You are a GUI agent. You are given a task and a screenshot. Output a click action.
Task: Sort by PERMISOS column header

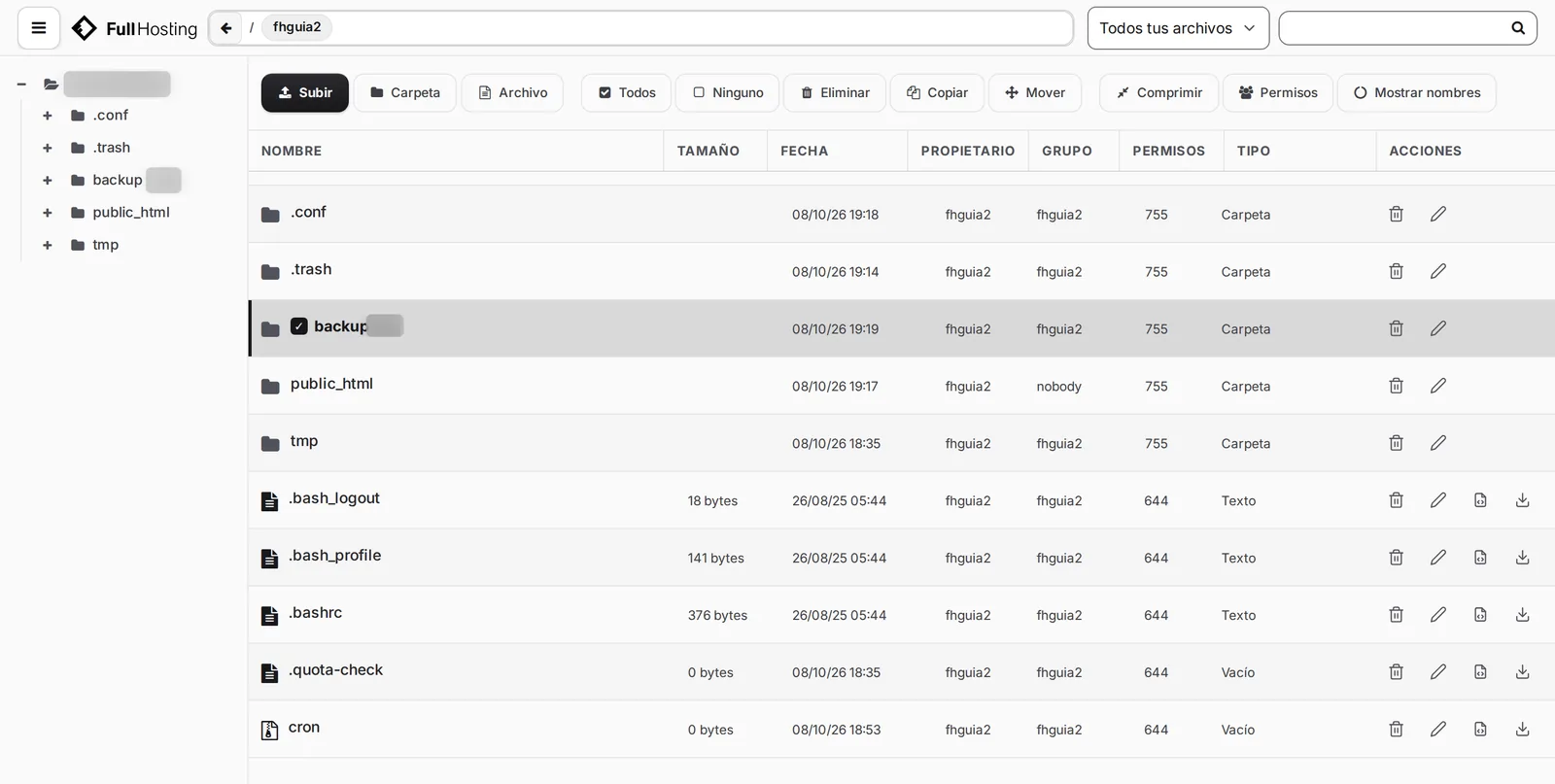[x=1168, y=151]
